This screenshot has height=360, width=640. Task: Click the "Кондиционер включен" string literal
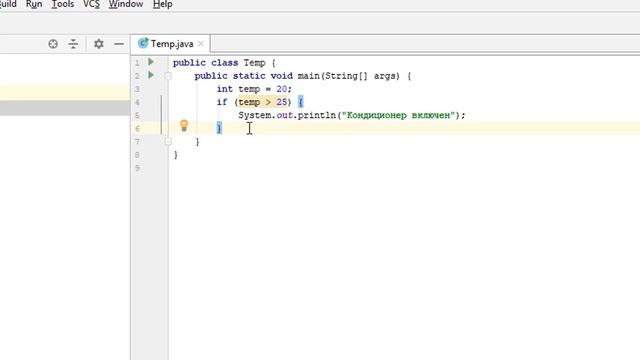[x=398, y=115]
